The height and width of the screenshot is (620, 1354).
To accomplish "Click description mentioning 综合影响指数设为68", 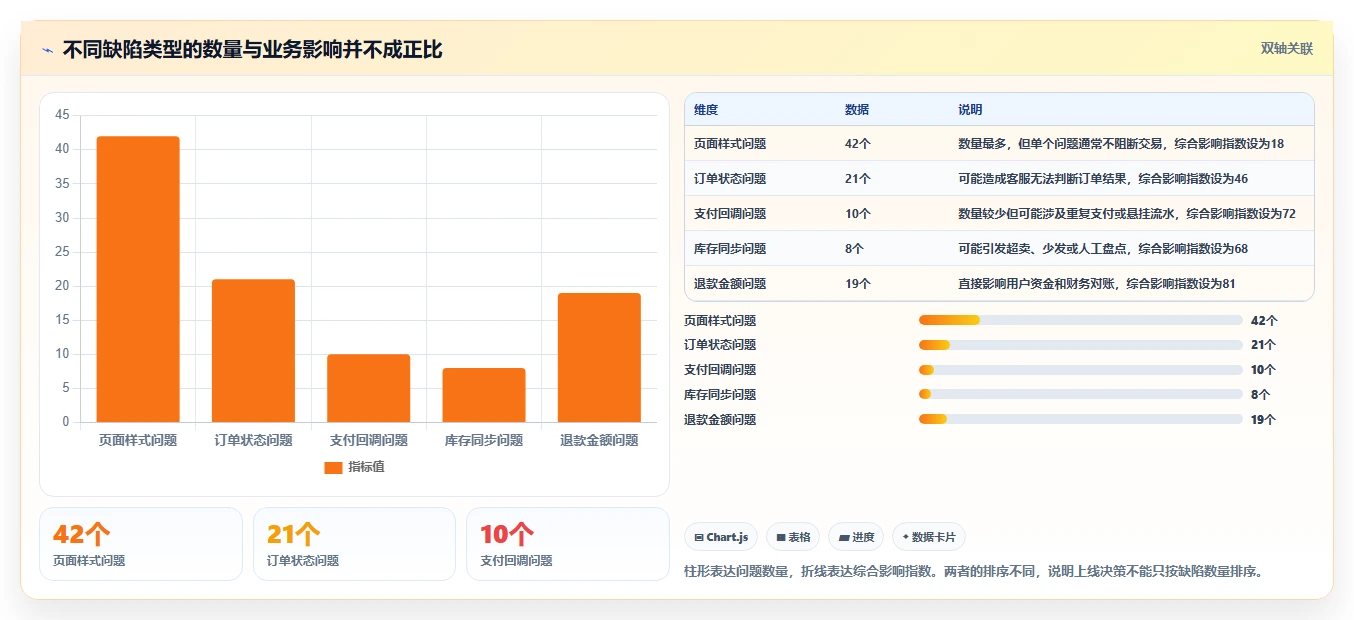I will point(1103,249).
